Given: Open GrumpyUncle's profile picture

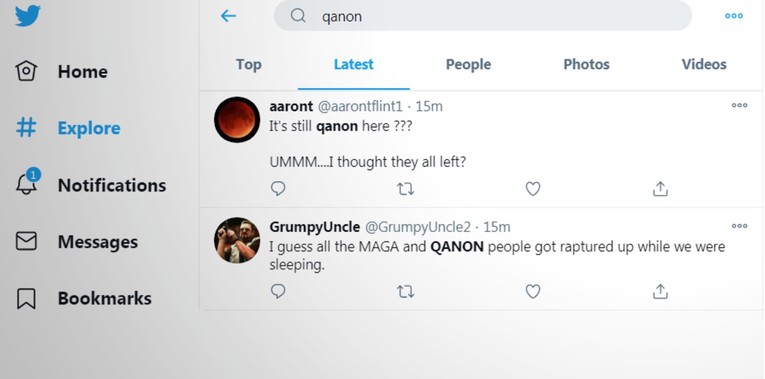Looking at the screenshot, I should coord(237,240).
